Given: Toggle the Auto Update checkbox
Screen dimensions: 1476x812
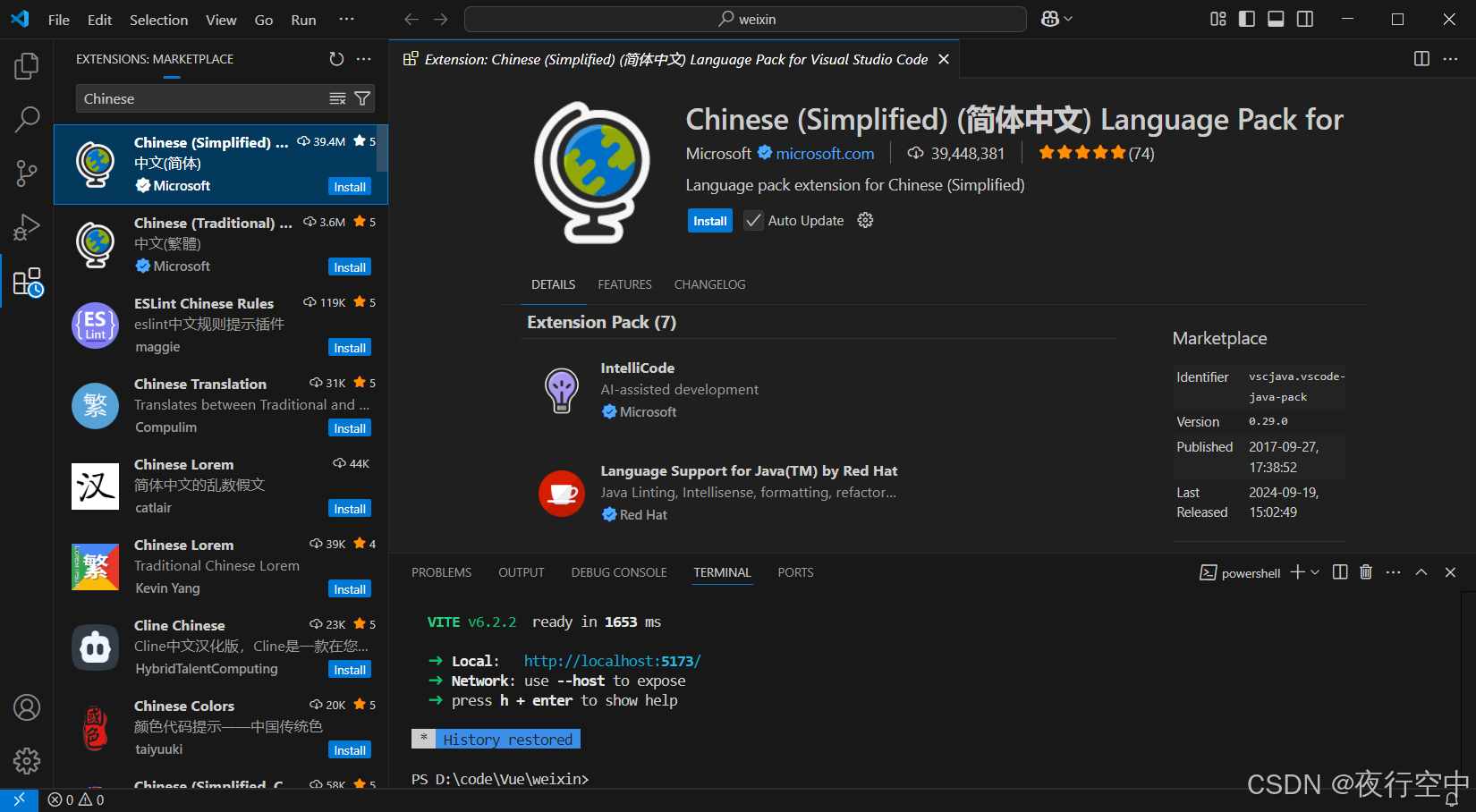Looking at the screenshot, I should [753, 220].
